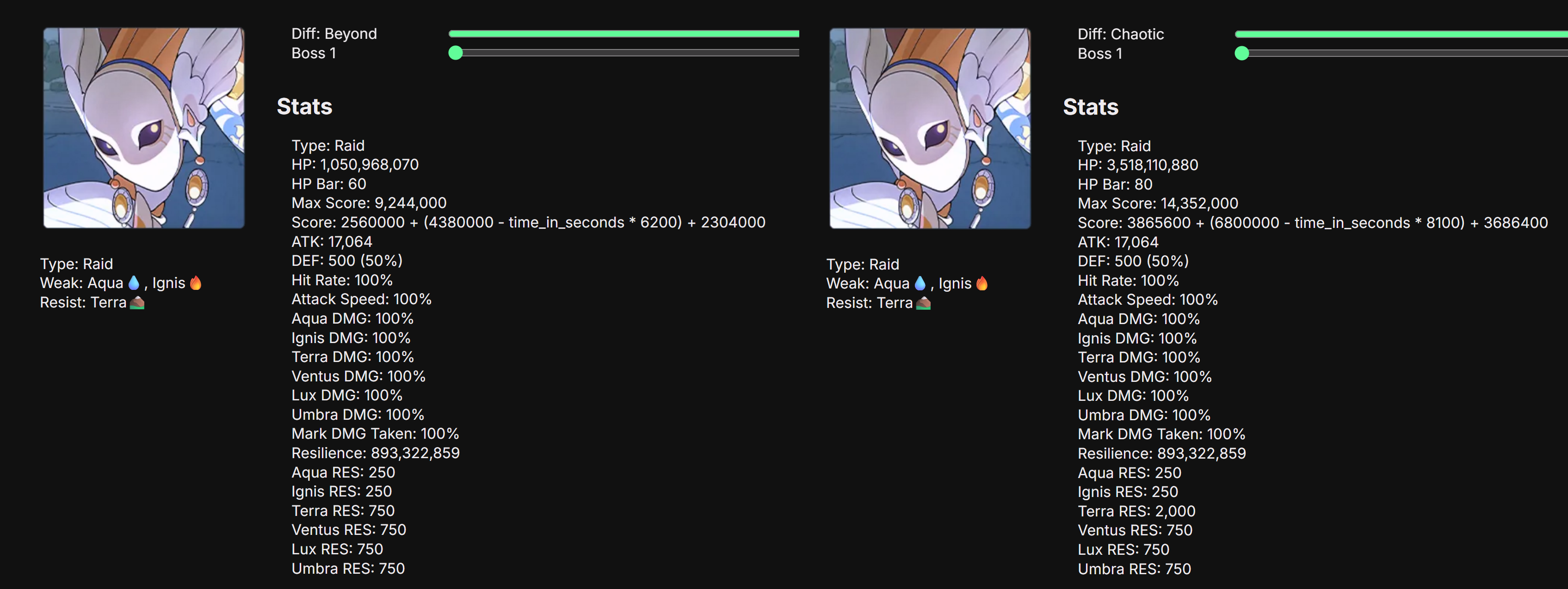Click "Lux DMG: 100%" in the Chaotic stats
The width and height of the screenshot is (1568, 589).
(x=1133, y=395)
